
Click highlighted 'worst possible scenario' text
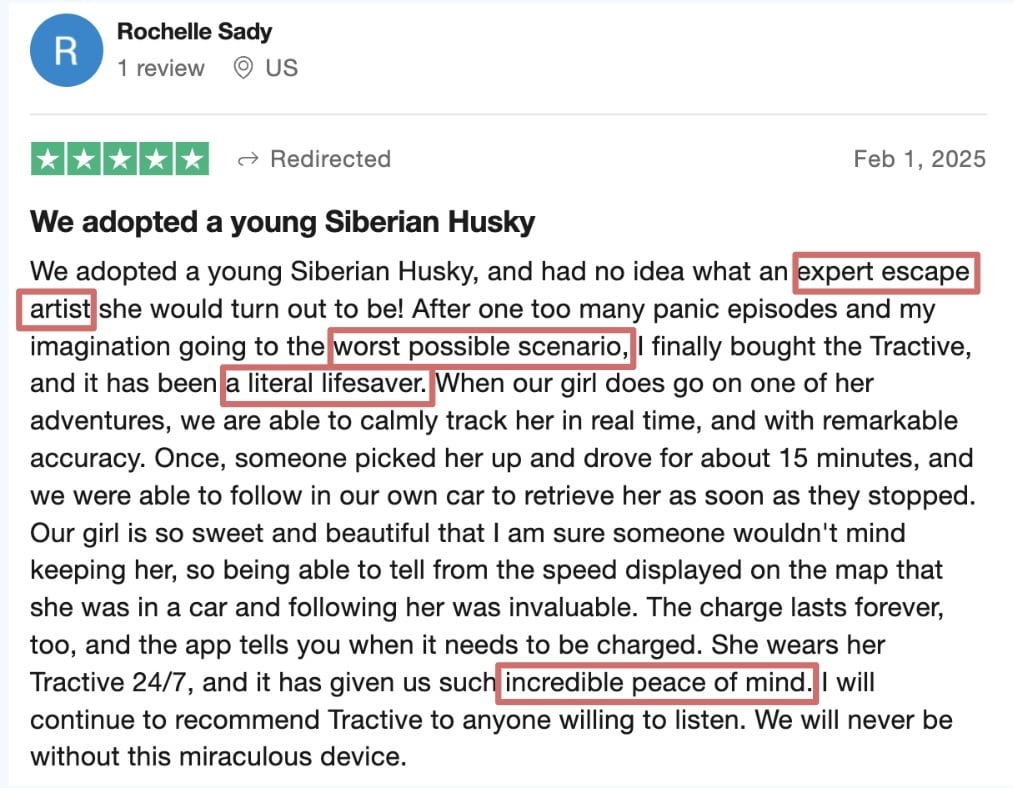click(481, 347)
